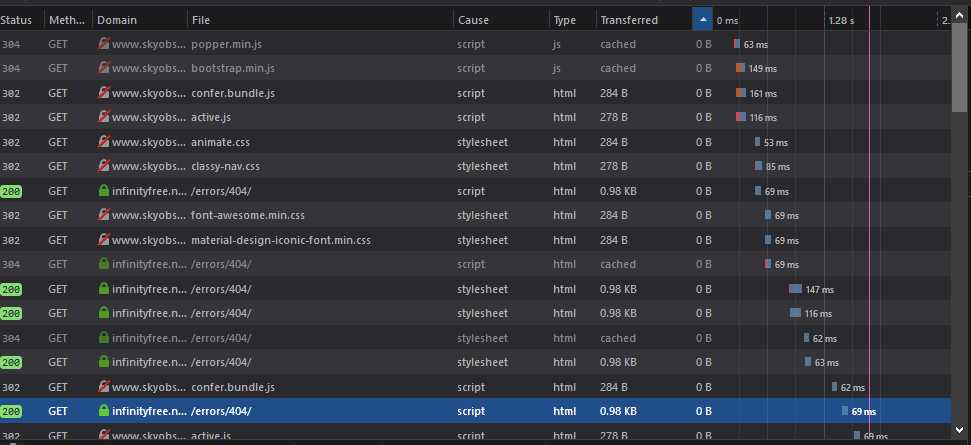
Task: Click green lock in /errors/404/ row below classy-nav.css
Action: click(104, 191)
